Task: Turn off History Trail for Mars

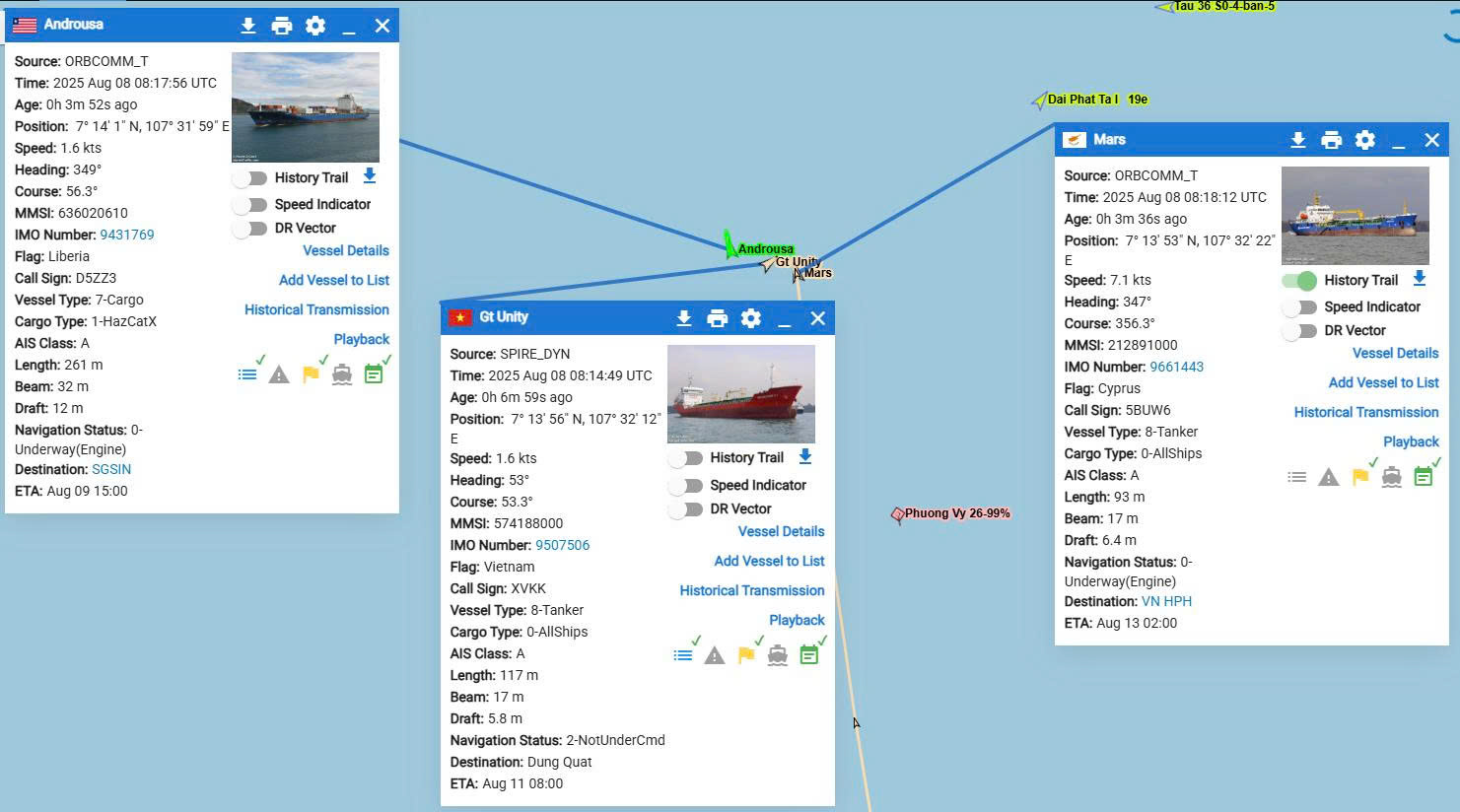Action: click(x=1299, y=281)
